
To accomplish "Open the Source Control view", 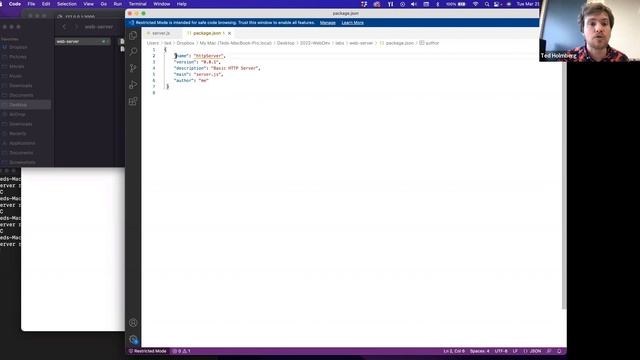I will (133, 68).
